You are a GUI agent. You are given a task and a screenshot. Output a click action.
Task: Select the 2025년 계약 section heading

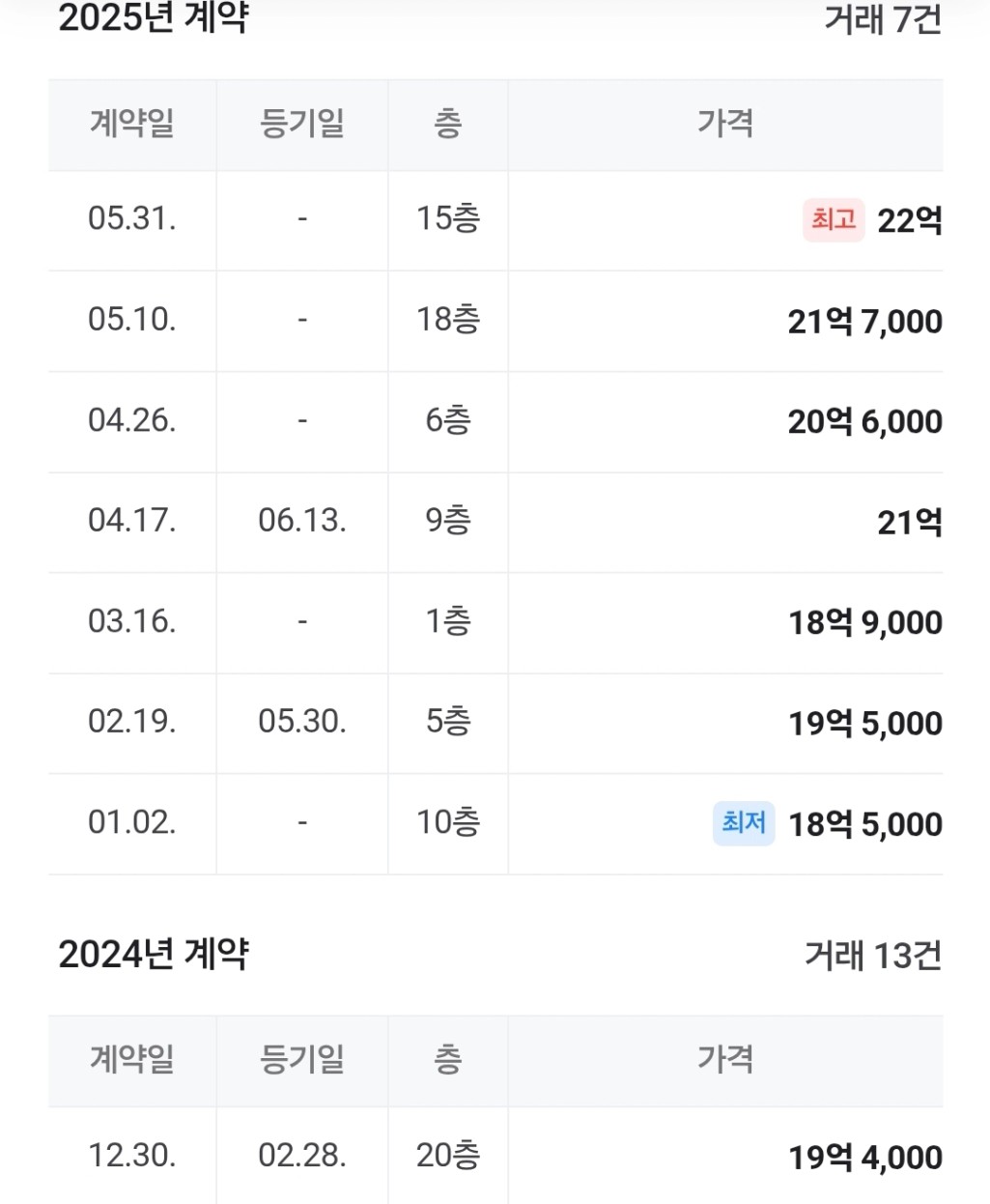pyautogui.click(x=154, y=18)
